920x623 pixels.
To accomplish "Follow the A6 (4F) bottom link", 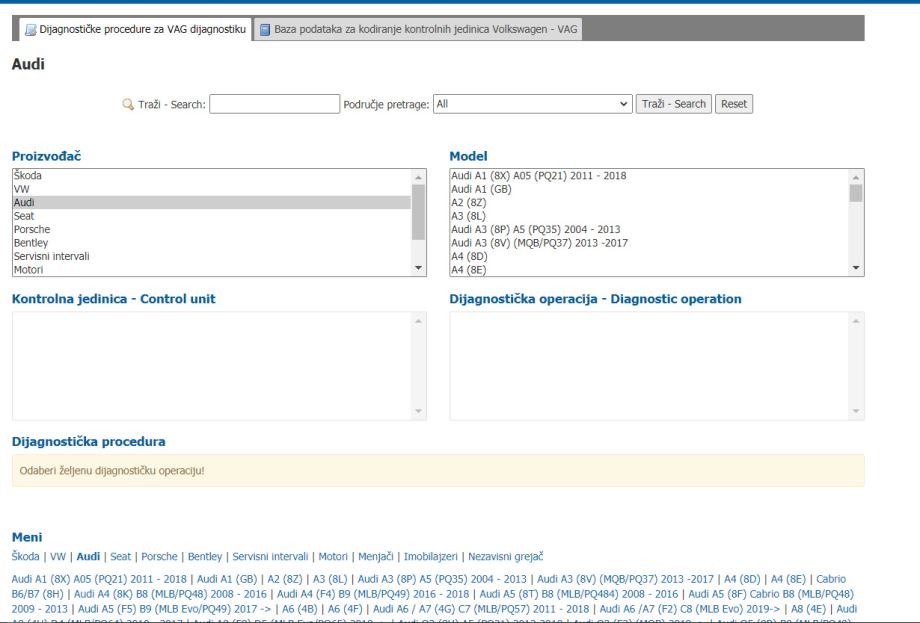I will tap(345, 609).
